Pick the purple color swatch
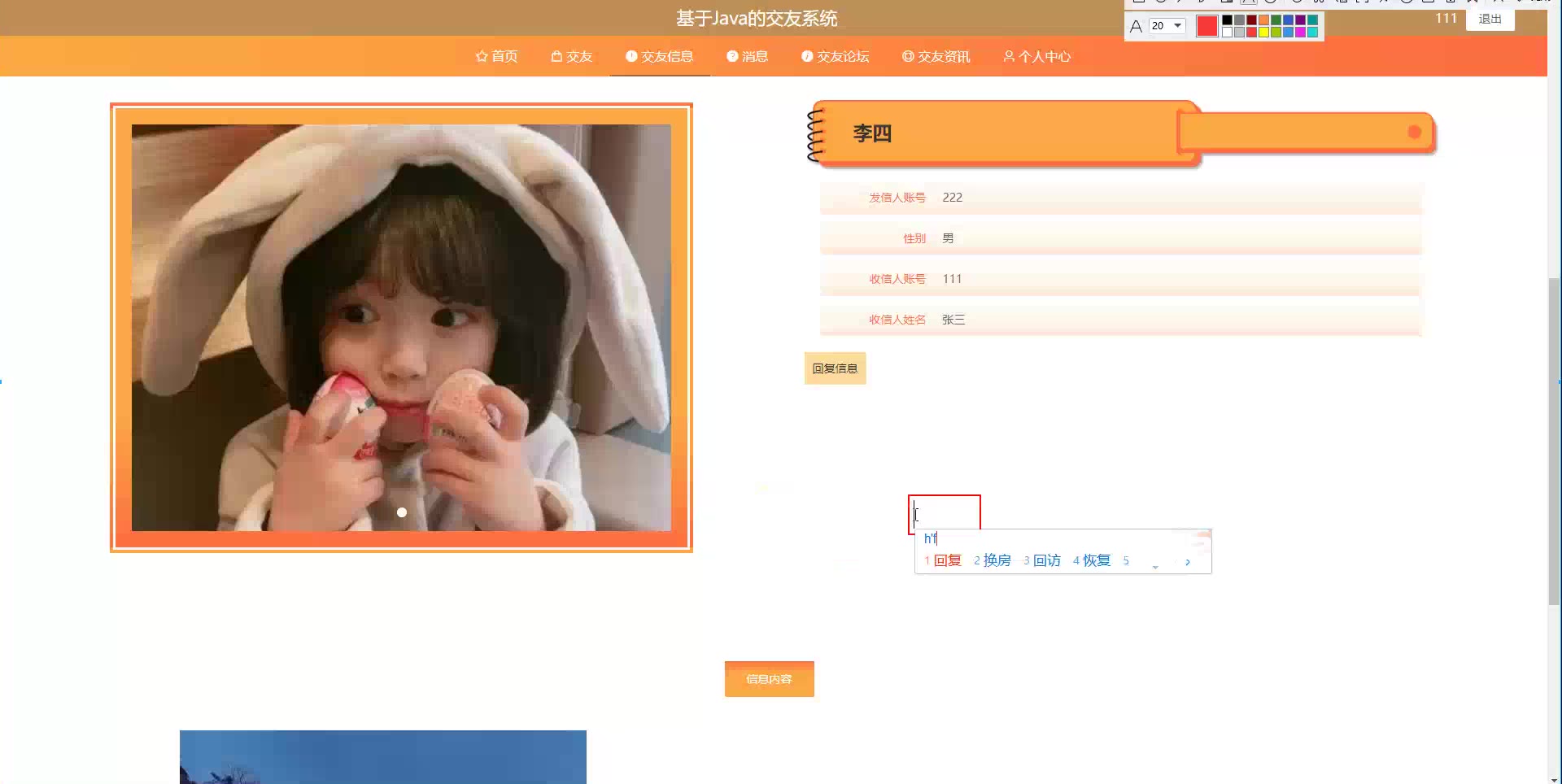This screenshot has width=1562, height=784. (x=1300, y=20)
